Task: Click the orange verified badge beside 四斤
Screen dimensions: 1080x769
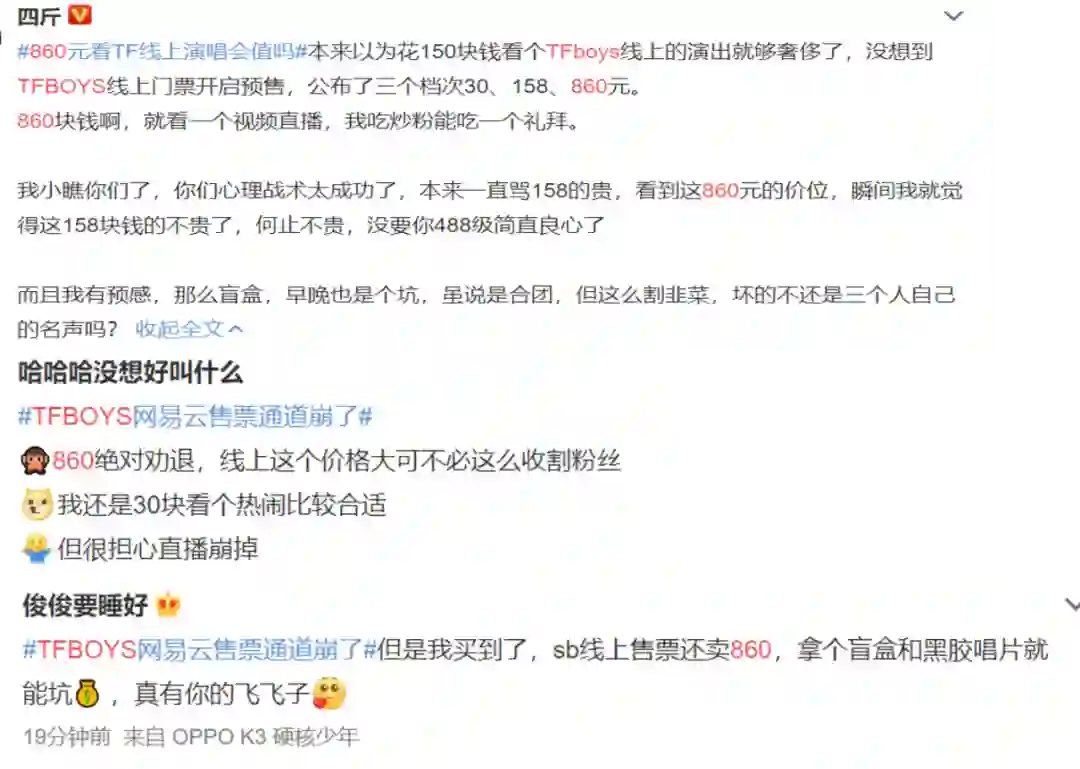Action: [80, 14]
